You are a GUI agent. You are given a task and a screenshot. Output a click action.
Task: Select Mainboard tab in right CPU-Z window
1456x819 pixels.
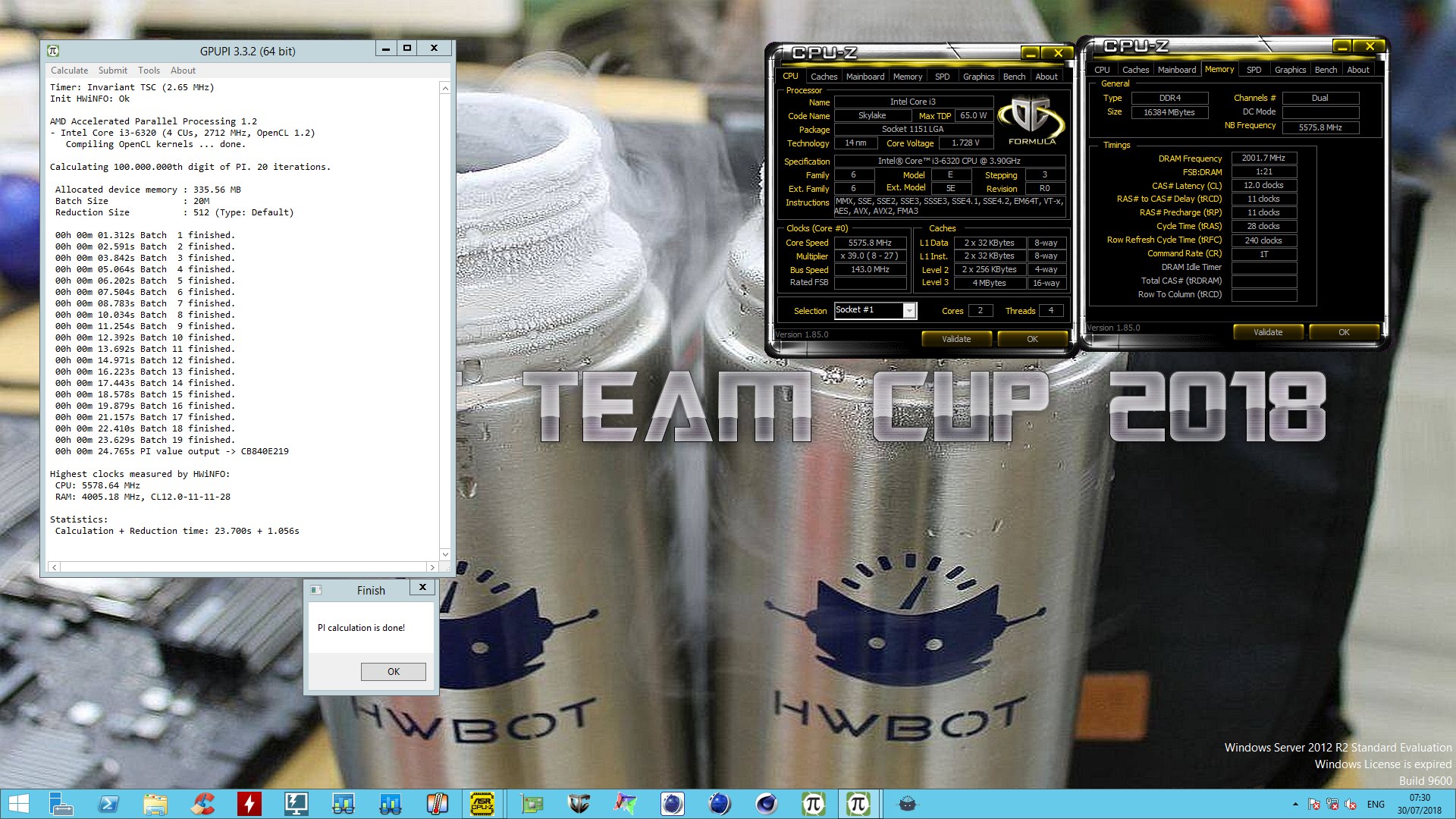[x=1177, y=70]
